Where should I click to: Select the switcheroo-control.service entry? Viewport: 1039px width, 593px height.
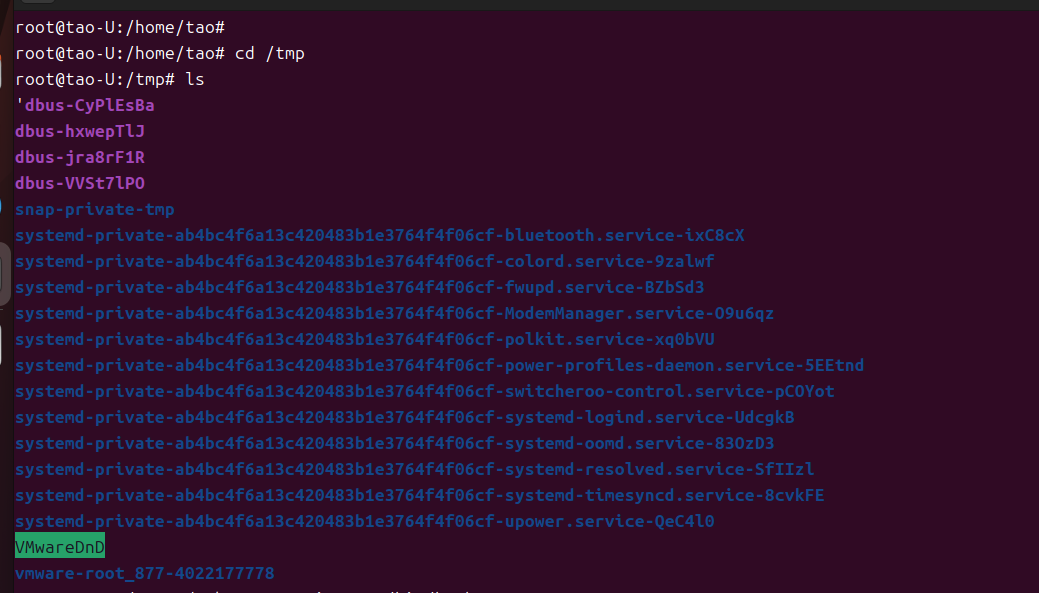[424, 391]
